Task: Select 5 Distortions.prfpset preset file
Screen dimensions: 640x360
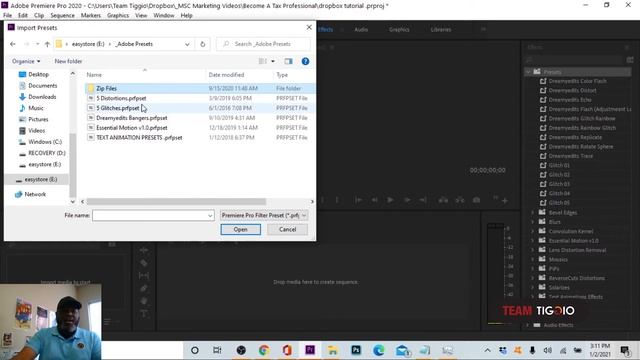Action: tap(121, 98)
